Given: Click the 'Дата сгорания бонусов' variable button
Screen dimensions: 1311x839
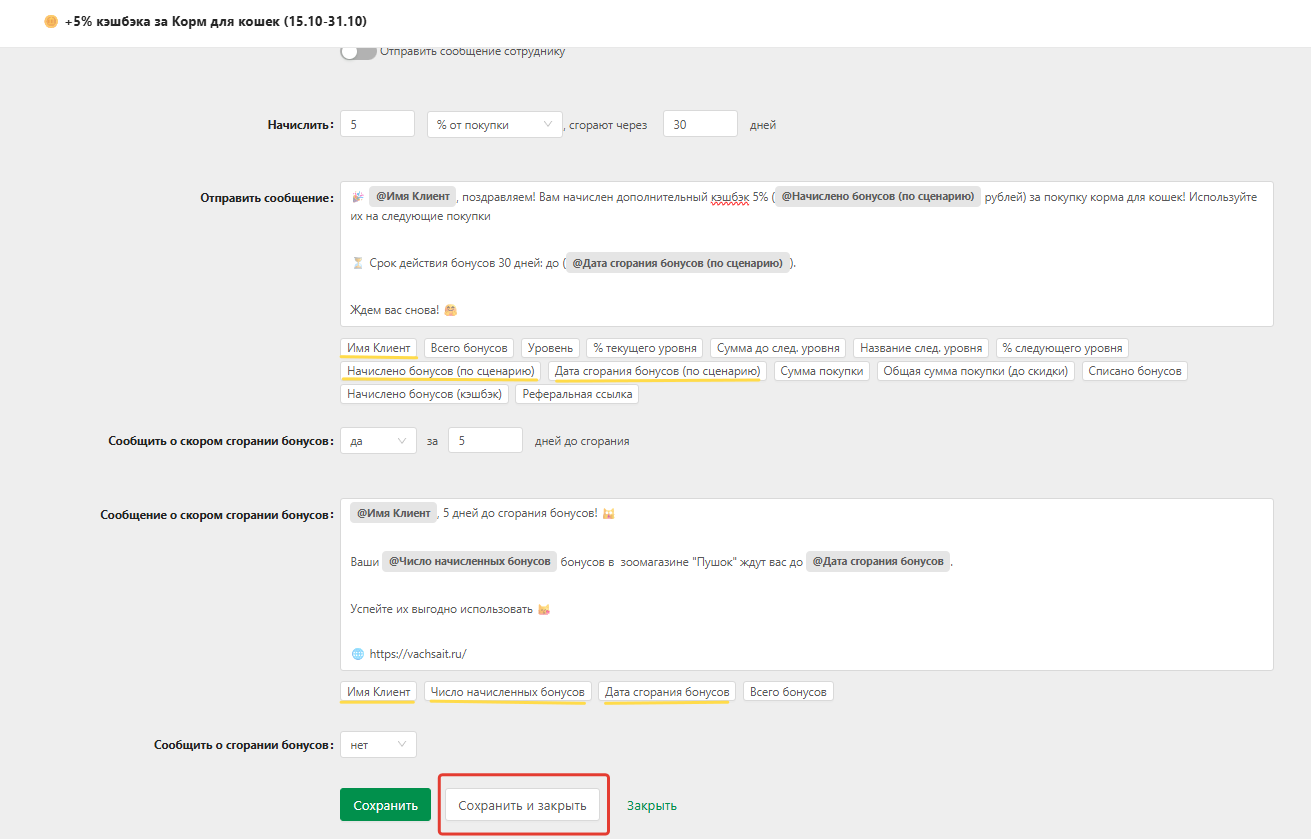Looking at the screenshot, I should (x=667, y=692).
